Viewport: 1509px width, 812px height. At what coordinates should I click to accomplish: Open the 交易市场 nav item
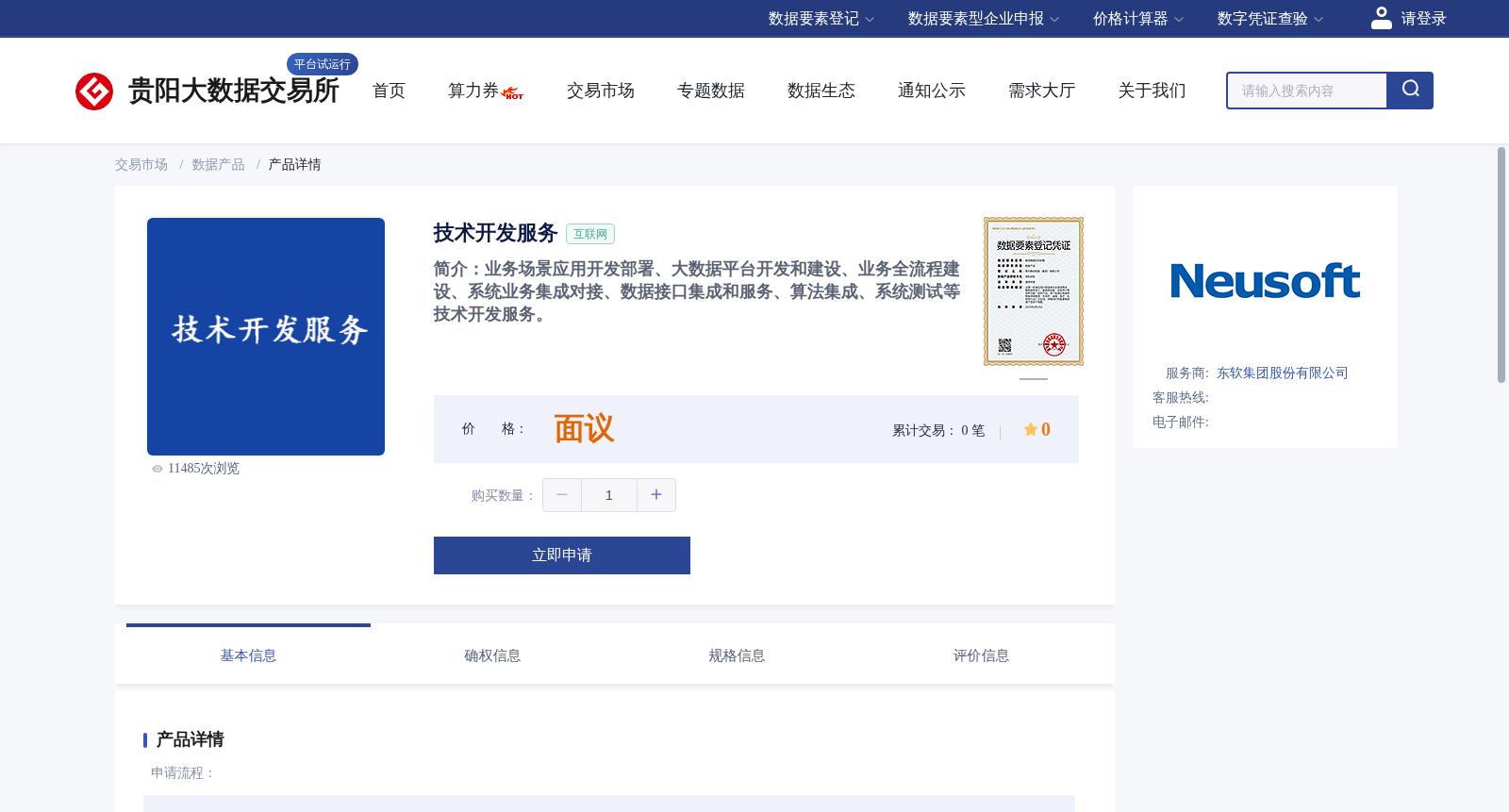point(601,91)
